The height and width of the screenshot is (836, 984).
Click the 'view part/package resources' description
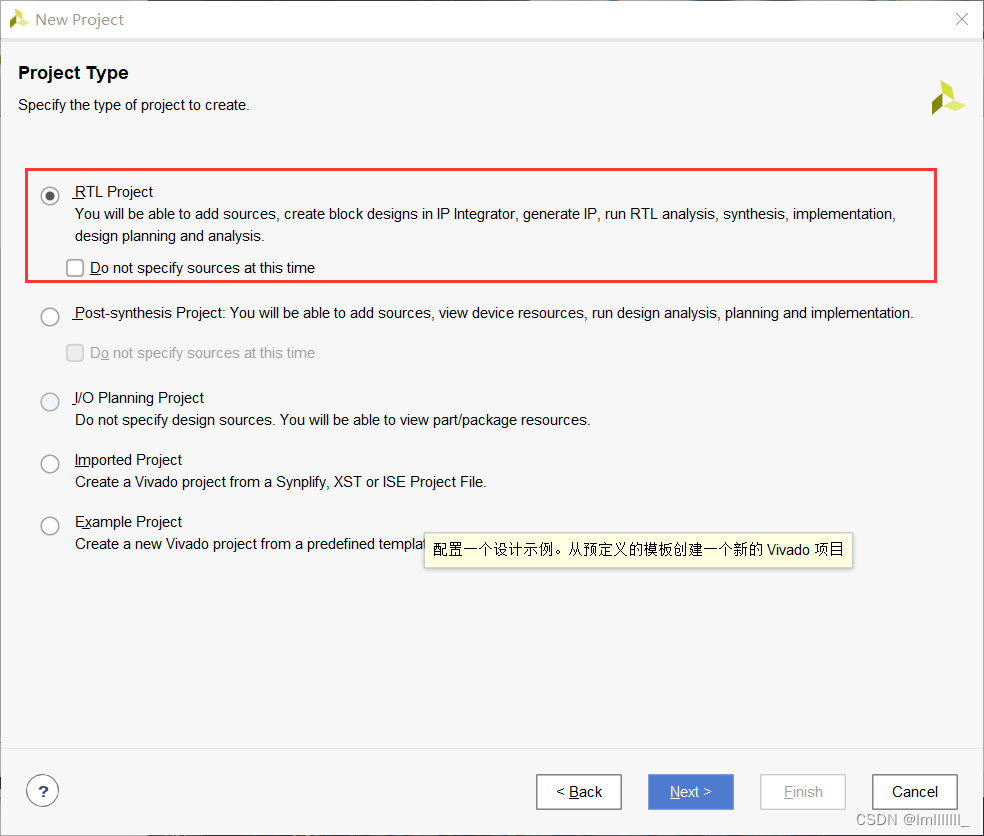333,420
